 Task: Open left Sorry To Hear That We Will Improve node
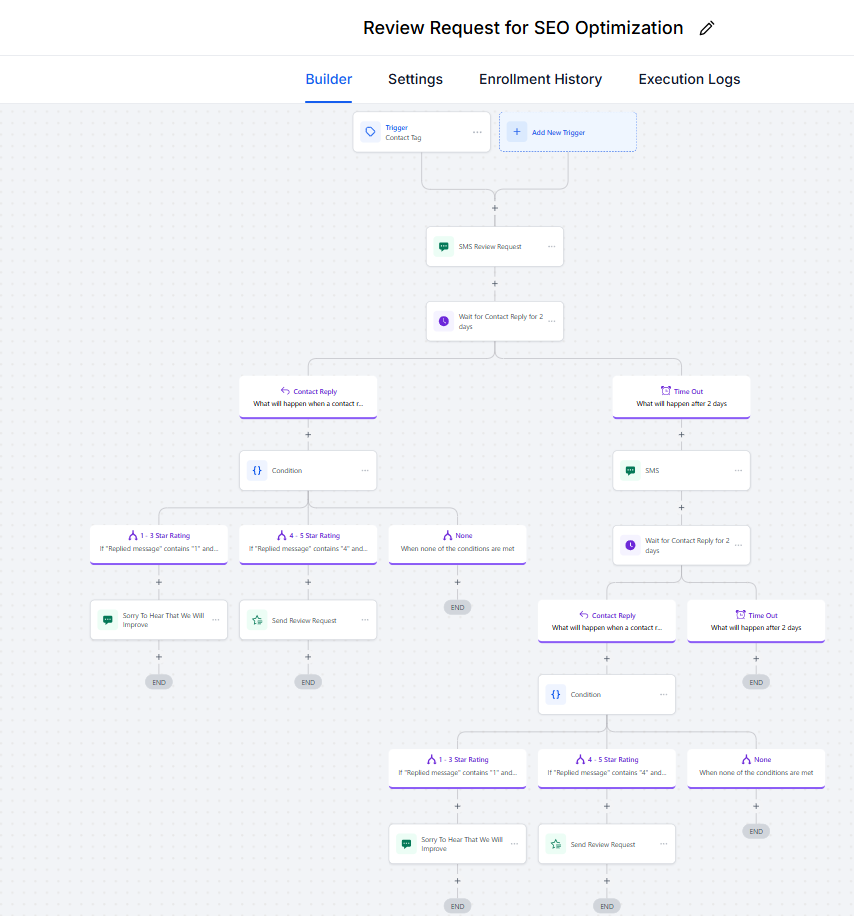158,620
